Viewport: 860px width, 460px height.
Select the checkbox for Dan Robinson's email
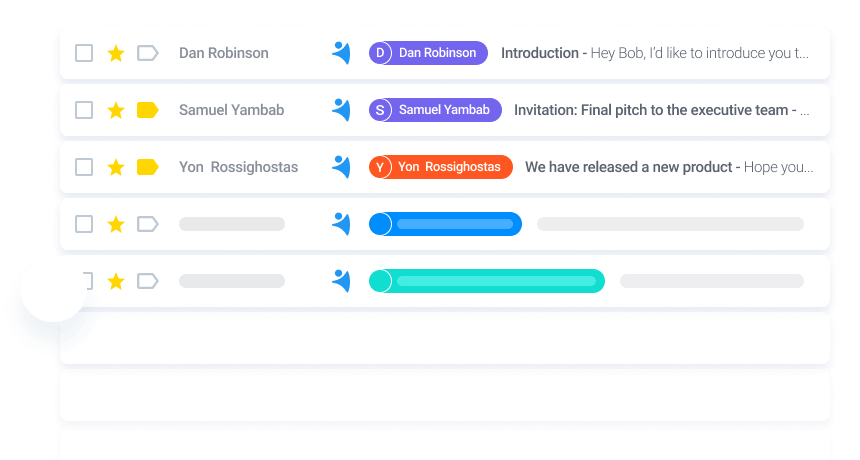coord(84,53)
